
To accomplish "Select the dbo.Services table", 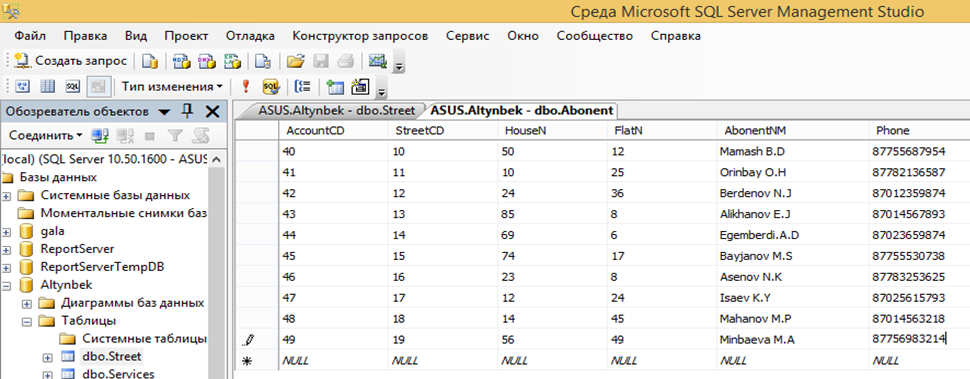I will [x=118, y=373].
